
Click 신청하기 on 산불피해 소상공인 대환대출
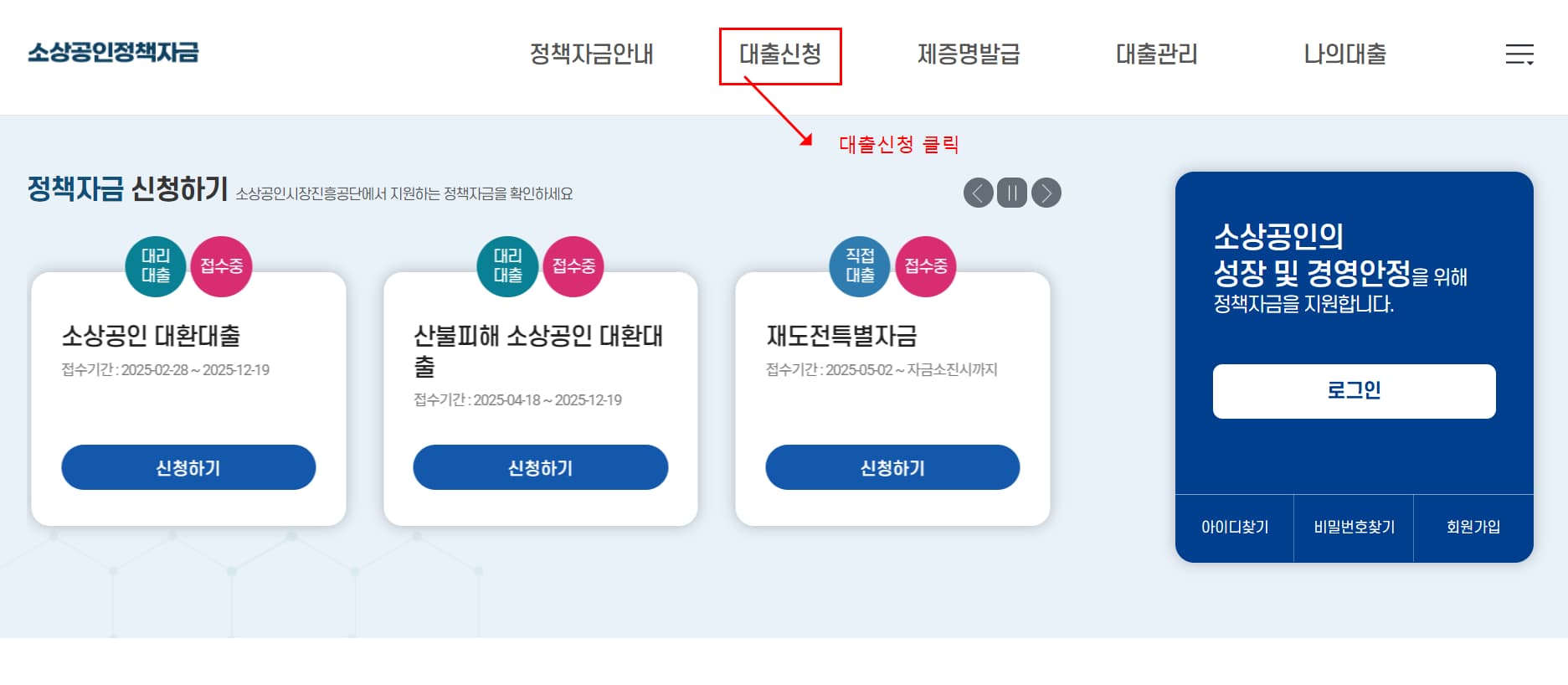pyautogui.click(x=540, y=467)
